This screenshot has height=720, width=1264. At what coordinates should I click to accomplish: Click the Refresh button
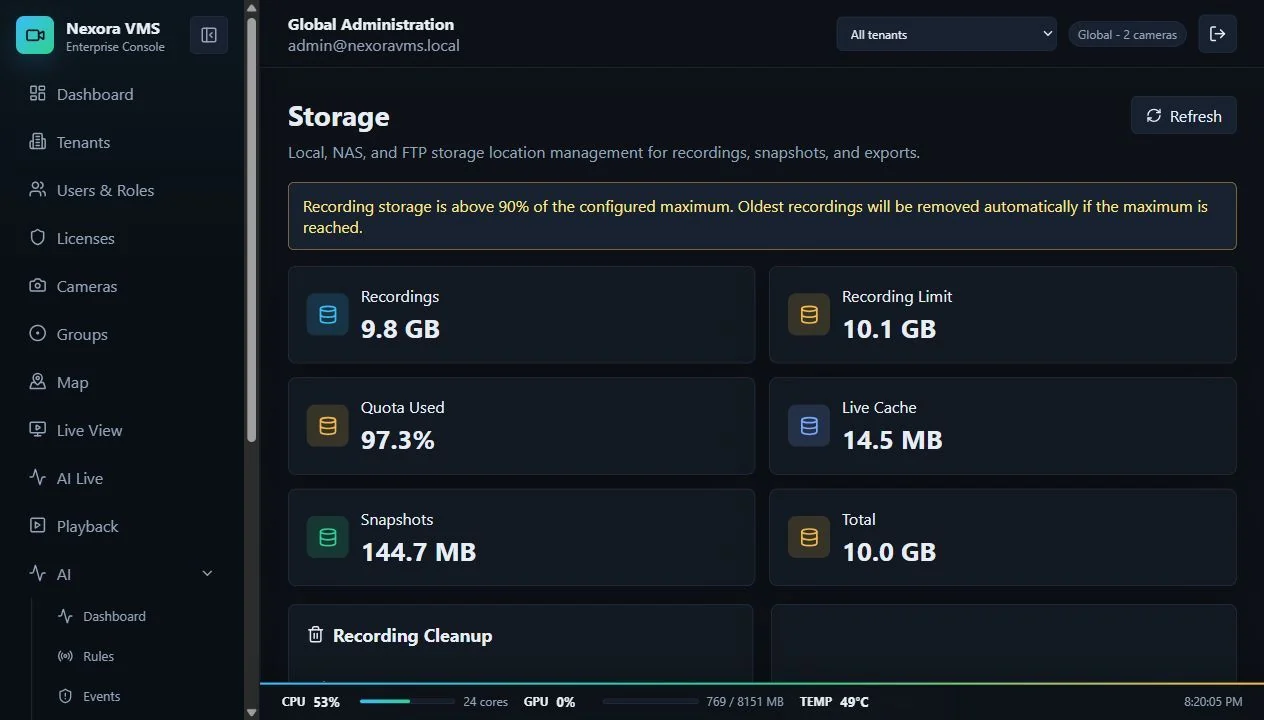point(1184,116)
